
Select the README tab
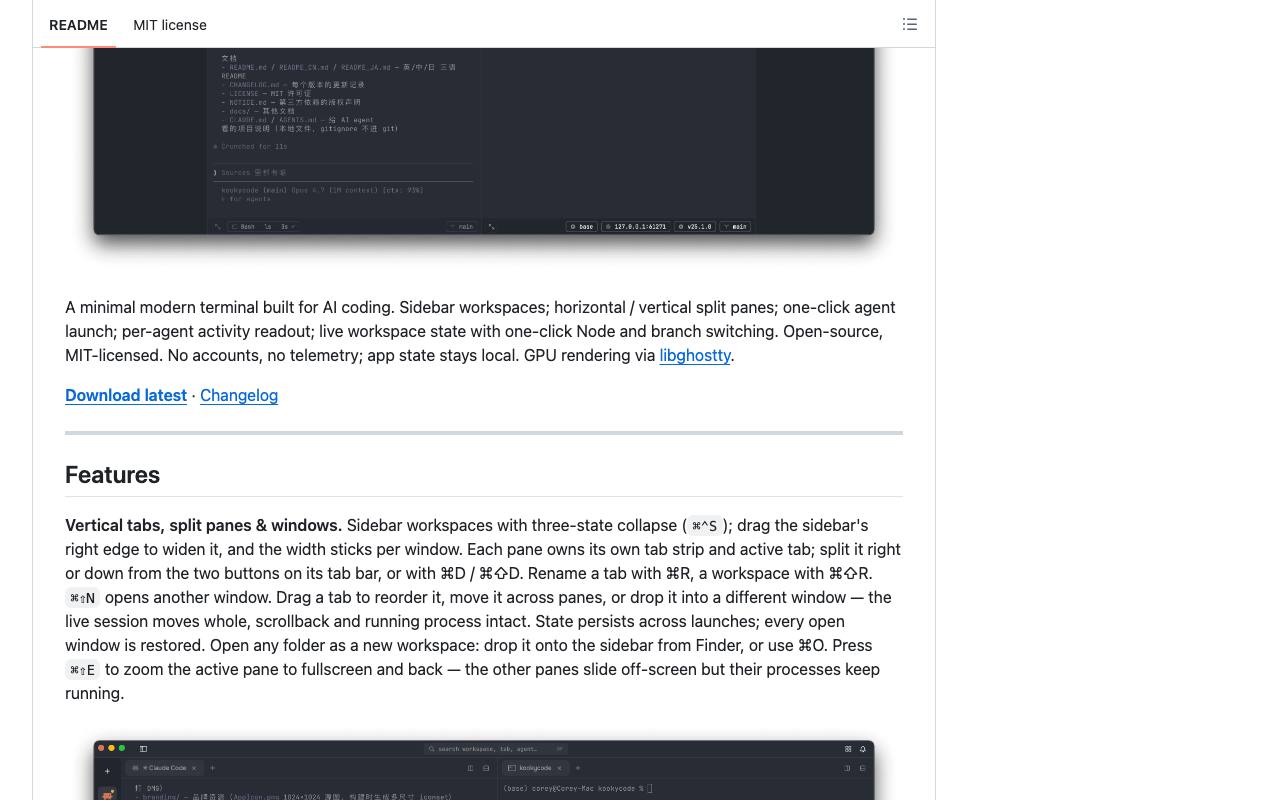78,25
